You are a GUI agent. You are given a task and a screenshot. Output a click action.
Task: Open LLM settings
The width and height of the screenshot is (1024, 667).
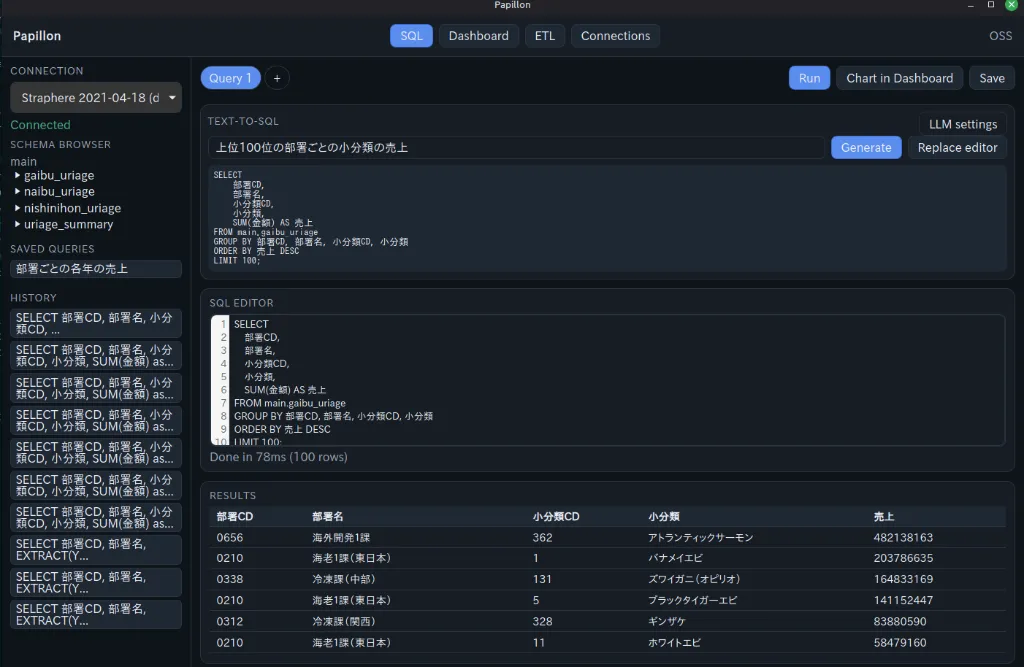click(x=963, y=124)
